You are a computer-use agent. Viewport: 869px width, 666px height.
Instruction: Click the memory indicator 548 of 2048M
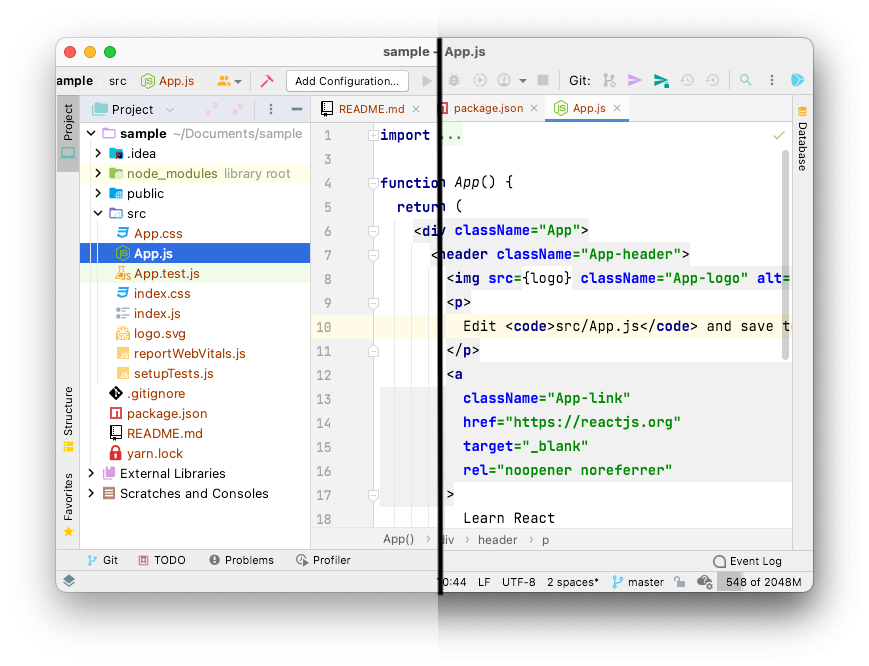(x=763, y=582)
